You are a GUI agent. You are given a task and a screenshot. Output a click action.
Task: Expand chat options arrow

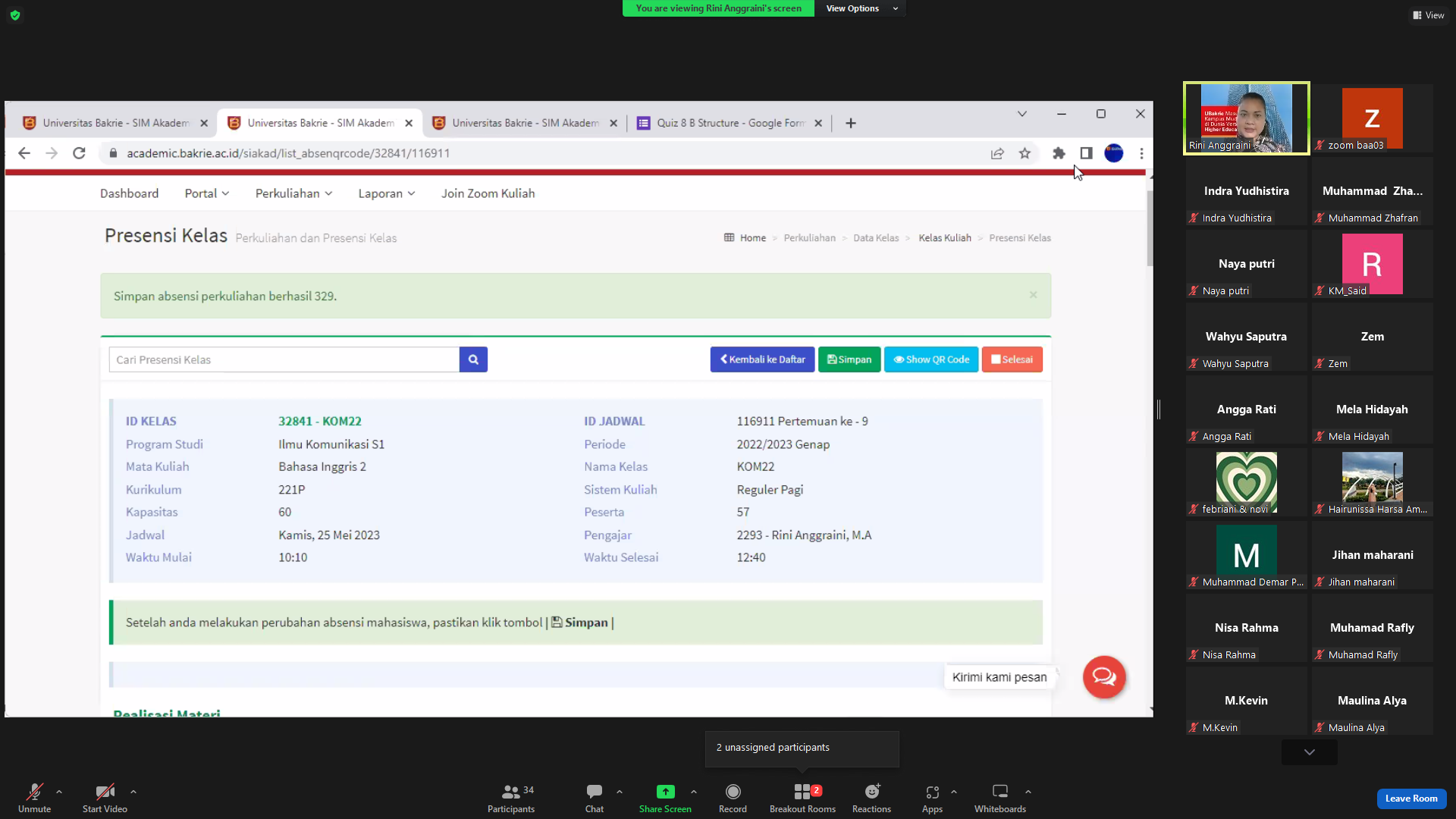tap(620, 792)
